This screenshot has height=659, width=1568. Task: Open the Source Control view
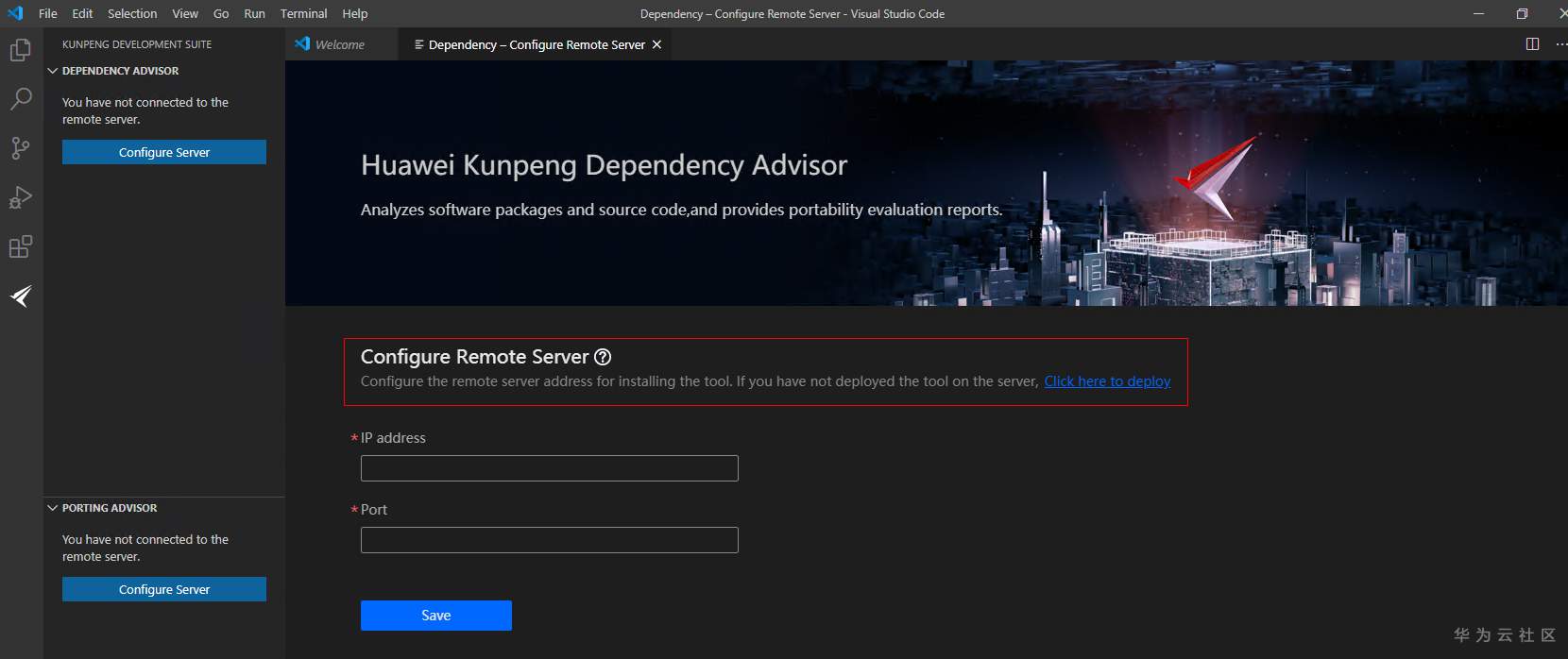[x=21, y=148]
